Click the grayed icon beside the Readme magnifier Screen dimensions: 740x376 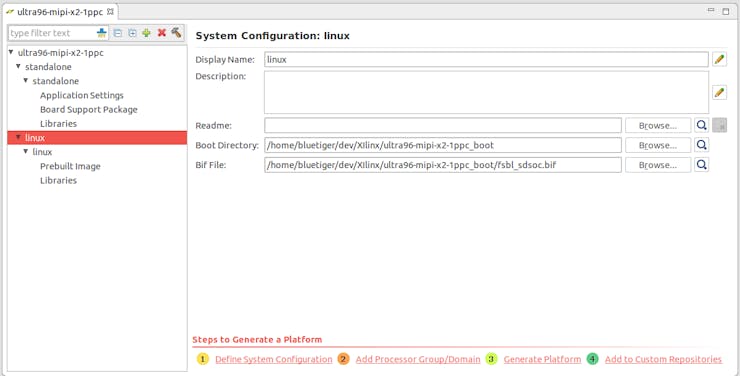(x=719, y=125)
